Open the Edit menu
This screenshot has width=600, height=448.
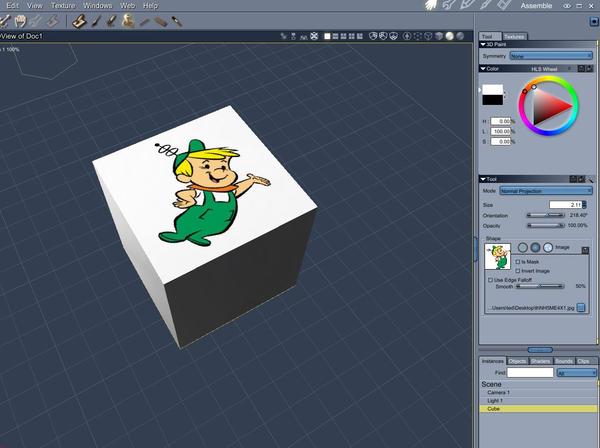12,6
